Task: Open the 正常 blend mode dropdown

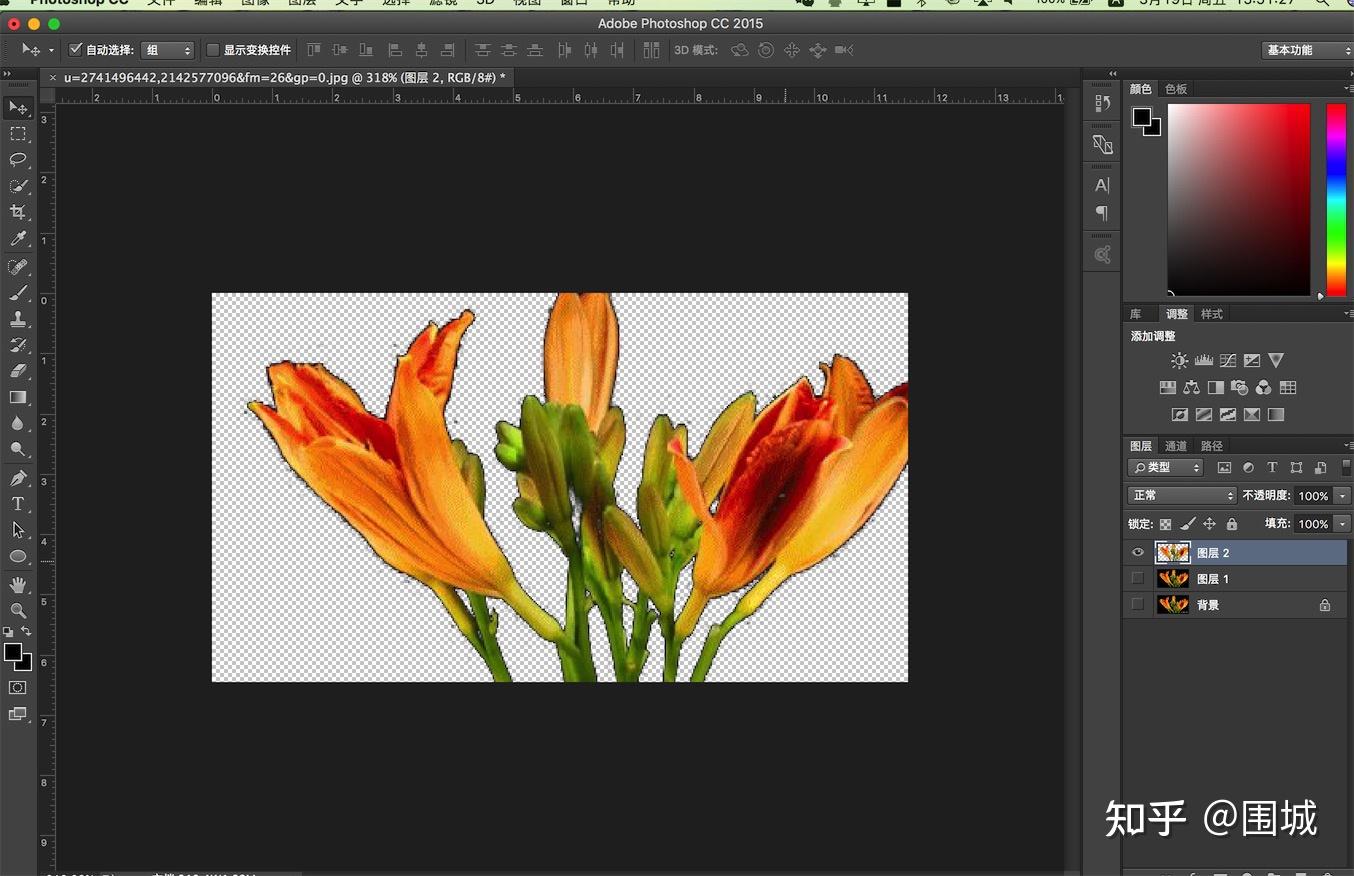Action: coord(1182,496)
